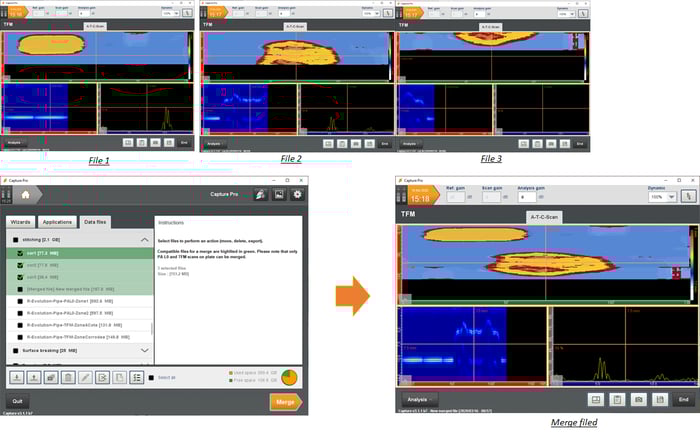Collapse the stitching folder chevron
The image size is (700, 434).
point(145,240)
